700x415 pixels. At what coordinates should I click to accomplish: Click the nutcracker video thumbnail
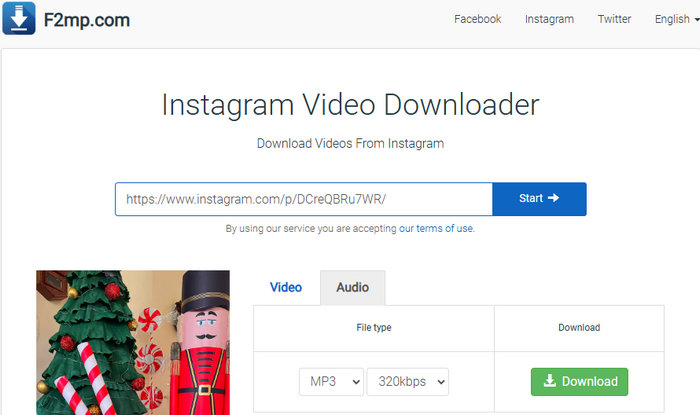click(x=133, y=343)
